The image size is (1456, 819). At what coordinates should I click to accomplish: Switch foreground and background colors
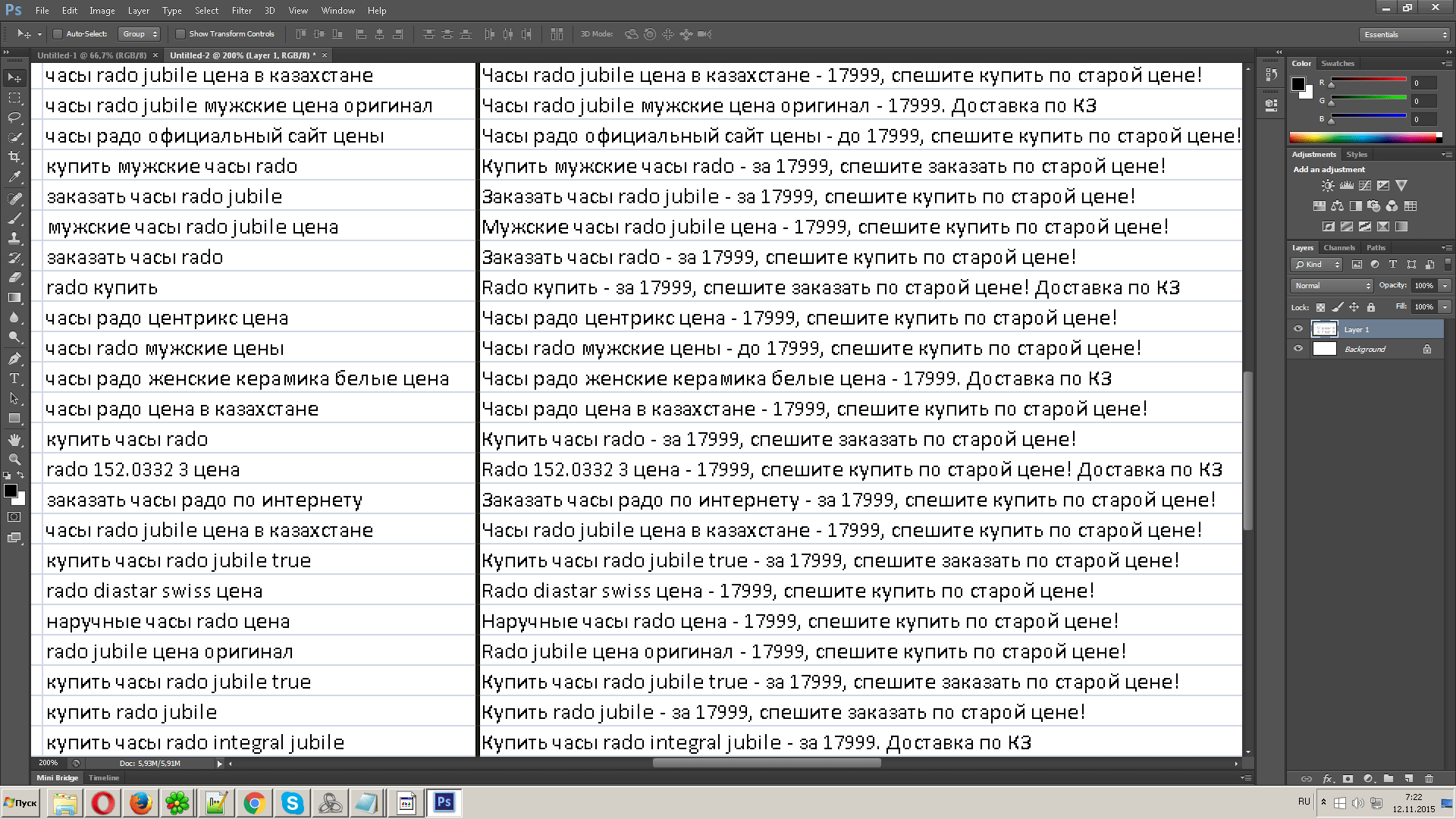[21, 475]
